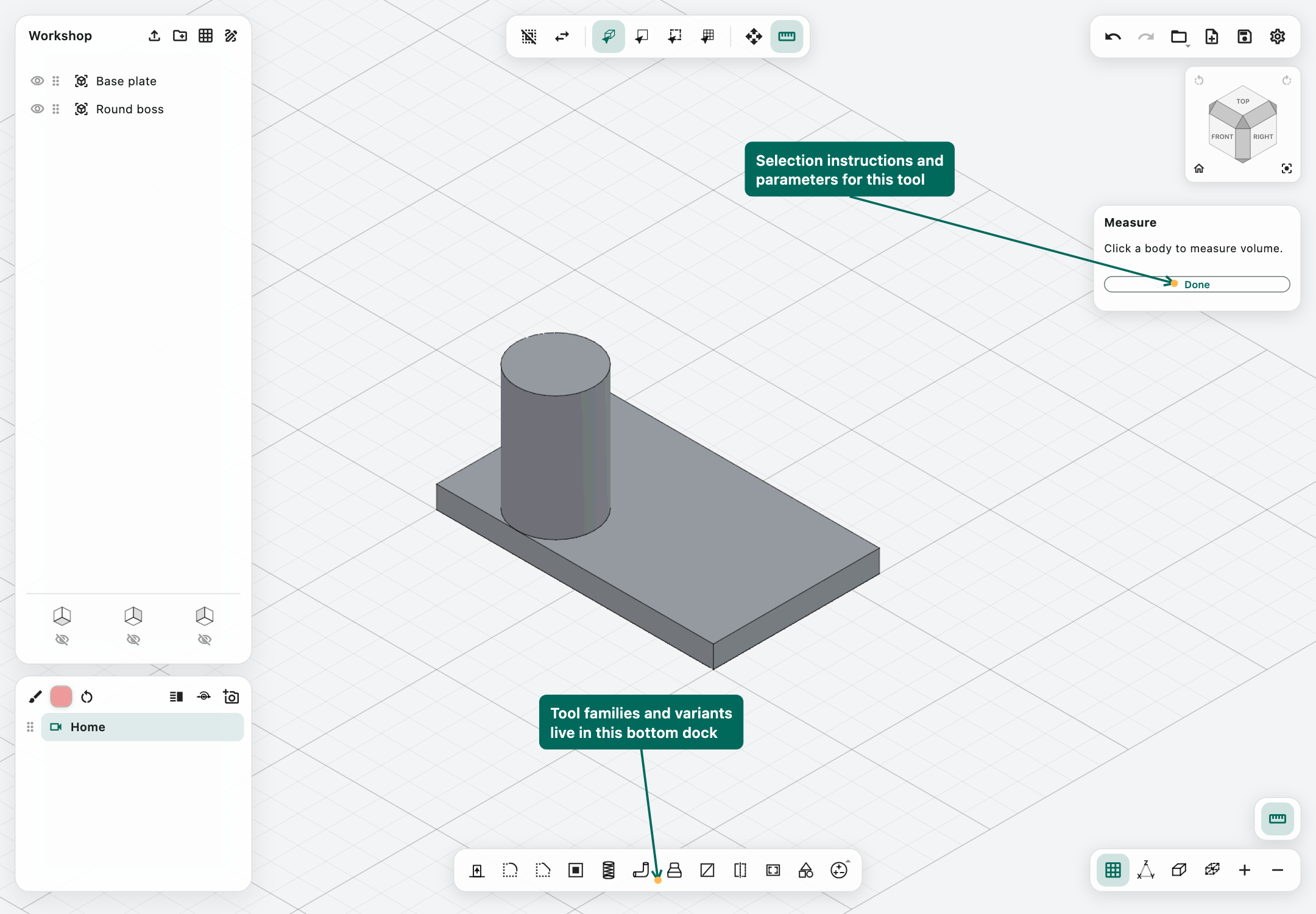
Task: Toggle the Measure ruler in top toolbar
Action: pyautogui.click(x=787, y=37)
